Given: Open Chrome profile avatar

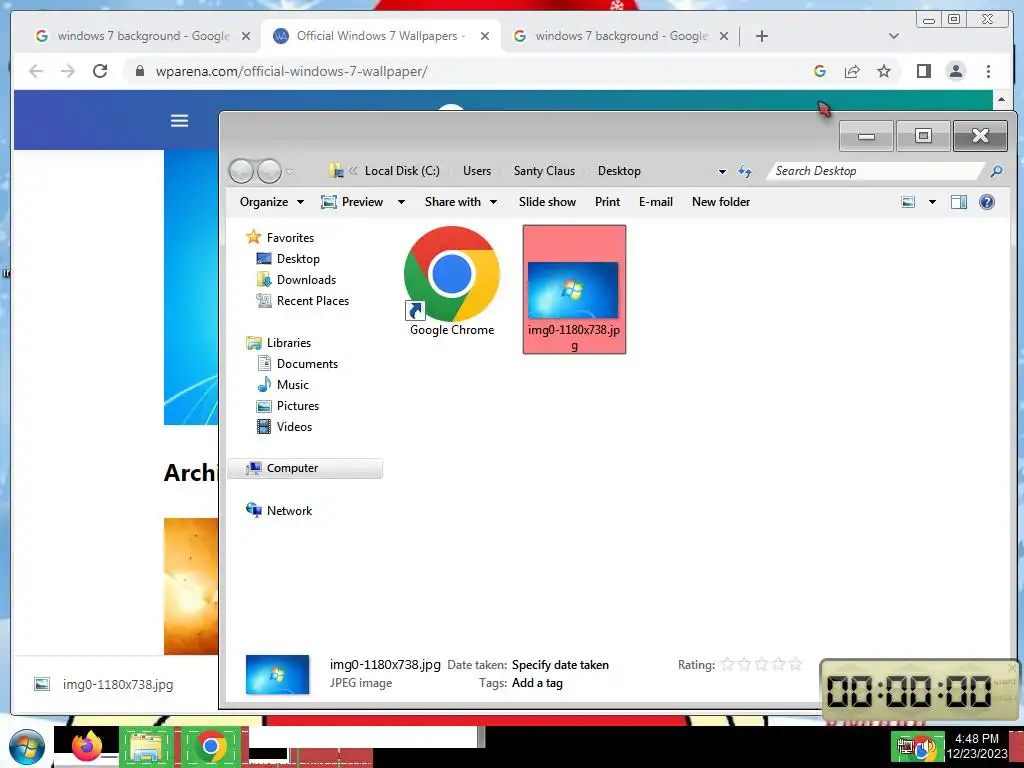Looking at the screenshot, I should point(955,71).
